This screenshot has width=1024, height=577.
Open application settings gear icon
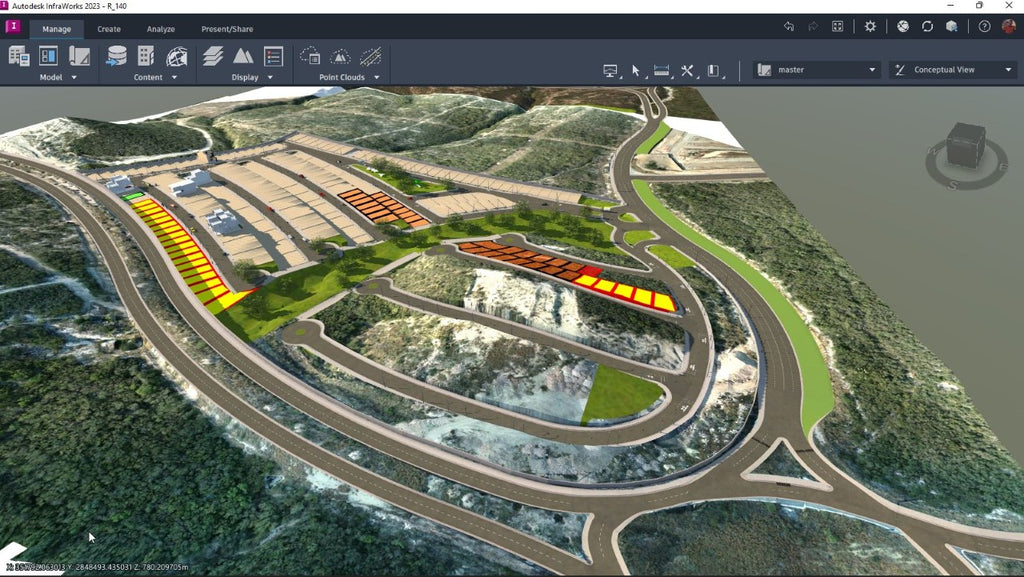pos(870,27)
